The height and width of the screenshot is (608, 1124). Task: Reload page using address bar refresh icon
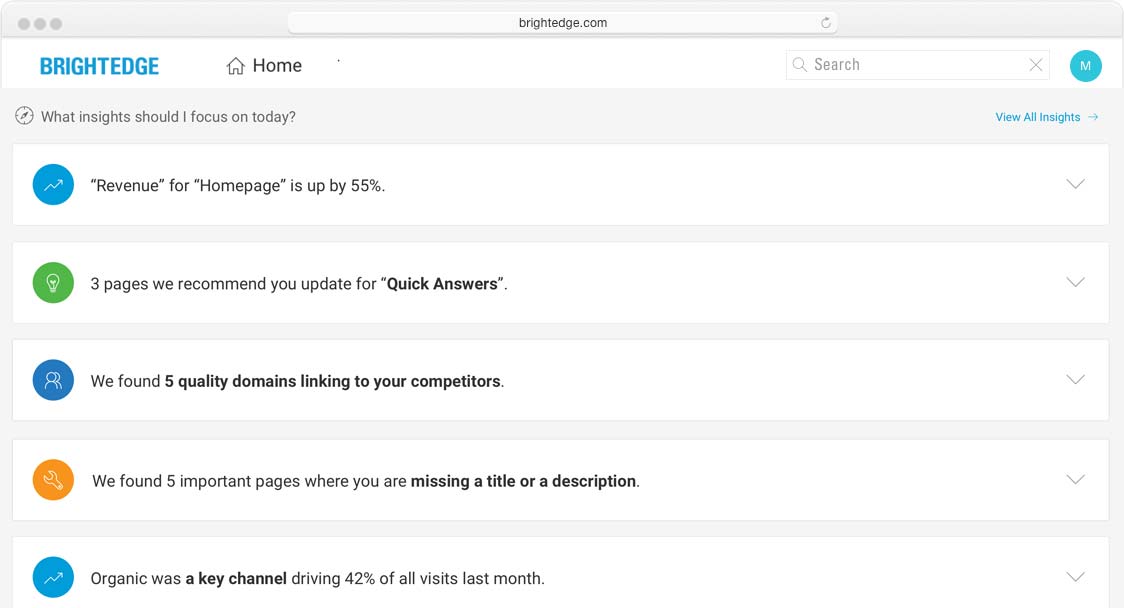click(826, 23)
